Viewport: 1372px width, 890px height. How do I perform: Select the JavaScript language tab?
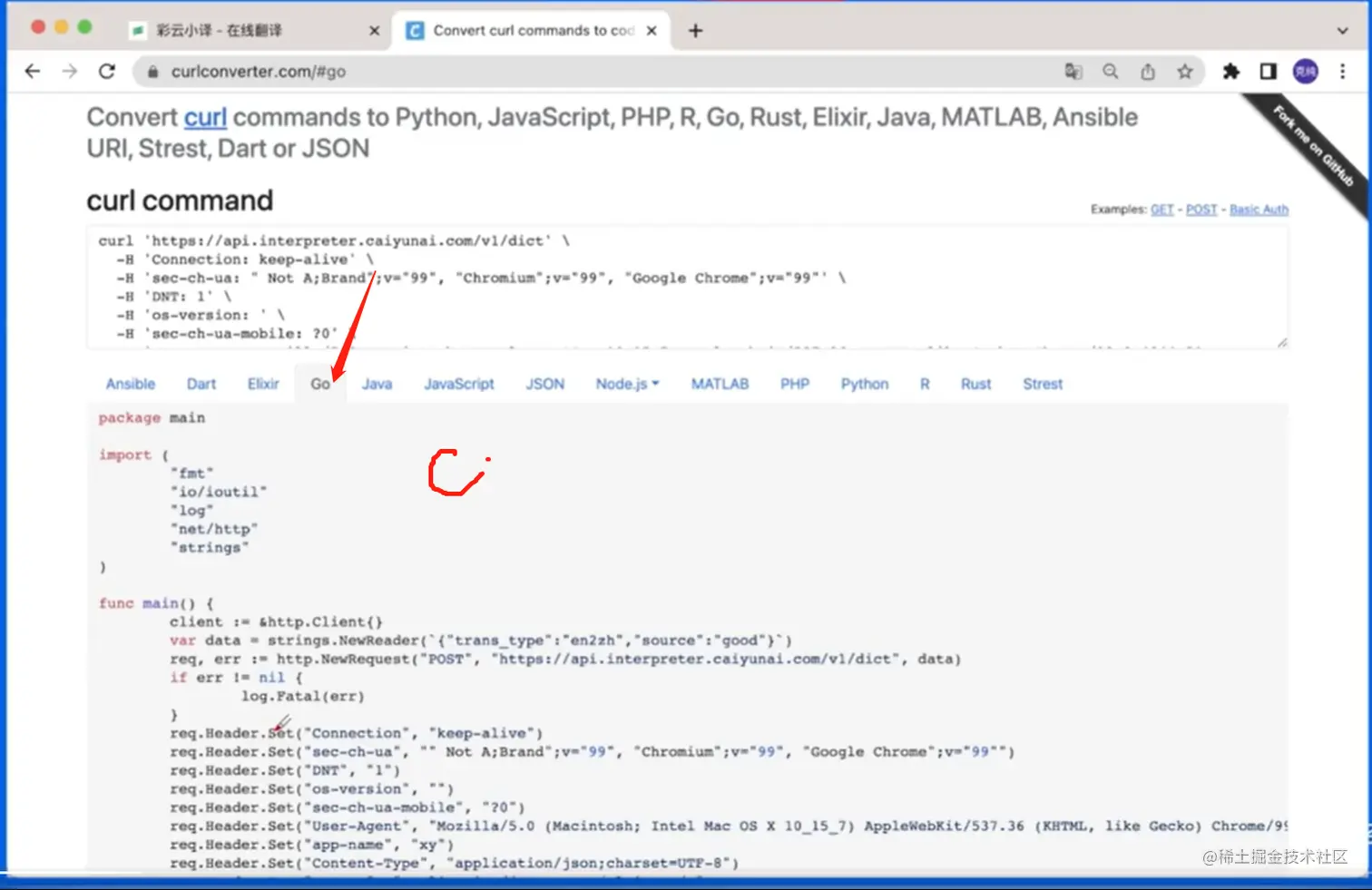459,384
